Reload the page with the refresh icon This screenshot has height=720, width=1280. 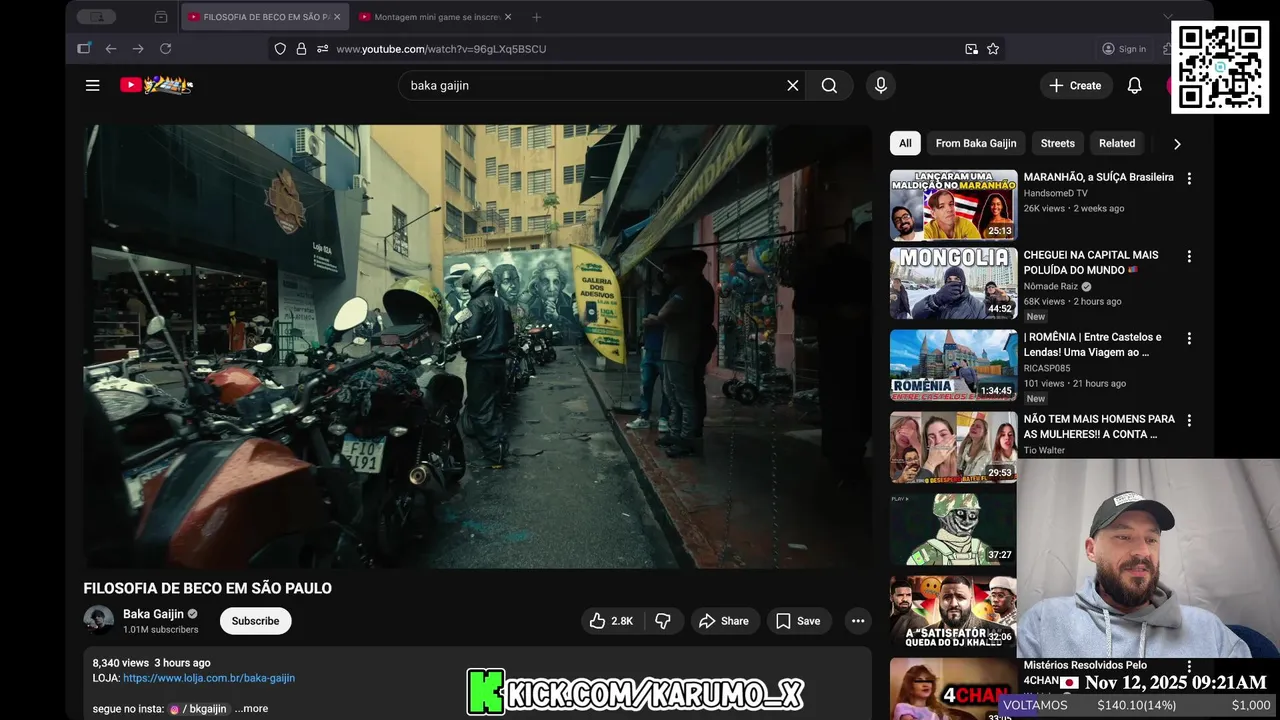[x=165, y=48]
